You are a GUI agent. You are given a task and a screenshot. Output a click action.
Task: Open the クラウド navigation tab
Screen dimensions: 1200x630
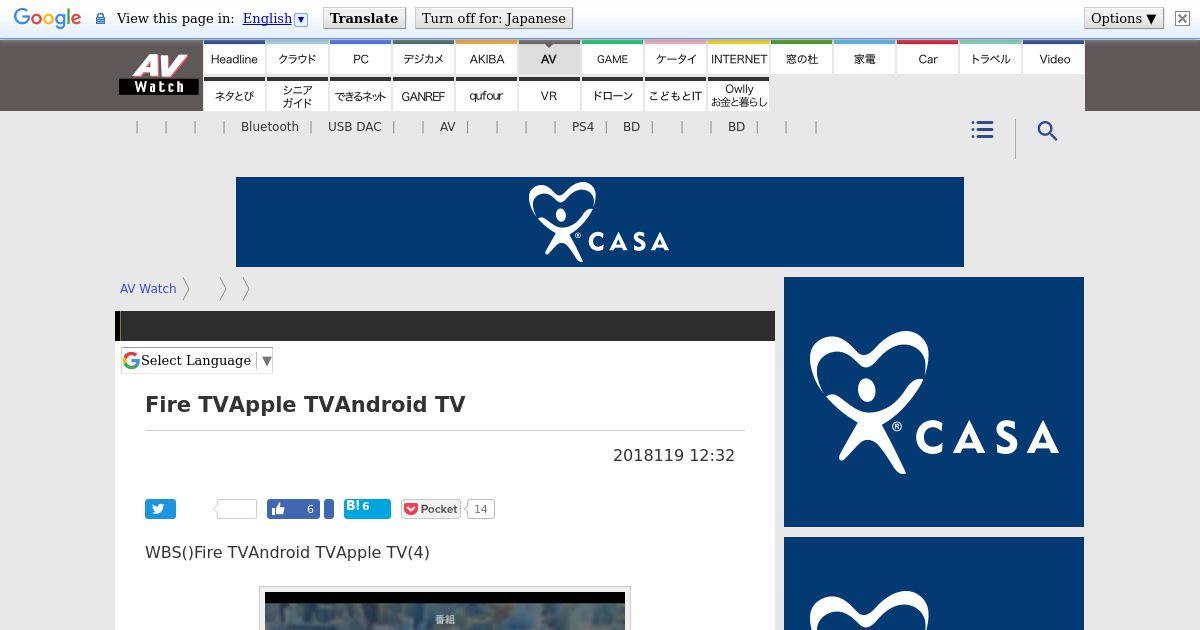pos(297,58)
